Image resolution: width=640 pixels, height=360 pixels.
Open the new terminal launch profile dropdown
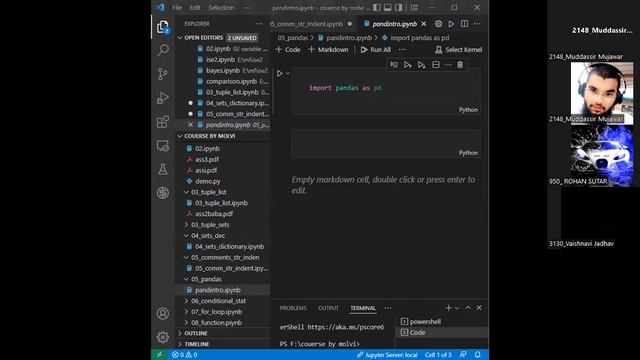click(457, 308)
